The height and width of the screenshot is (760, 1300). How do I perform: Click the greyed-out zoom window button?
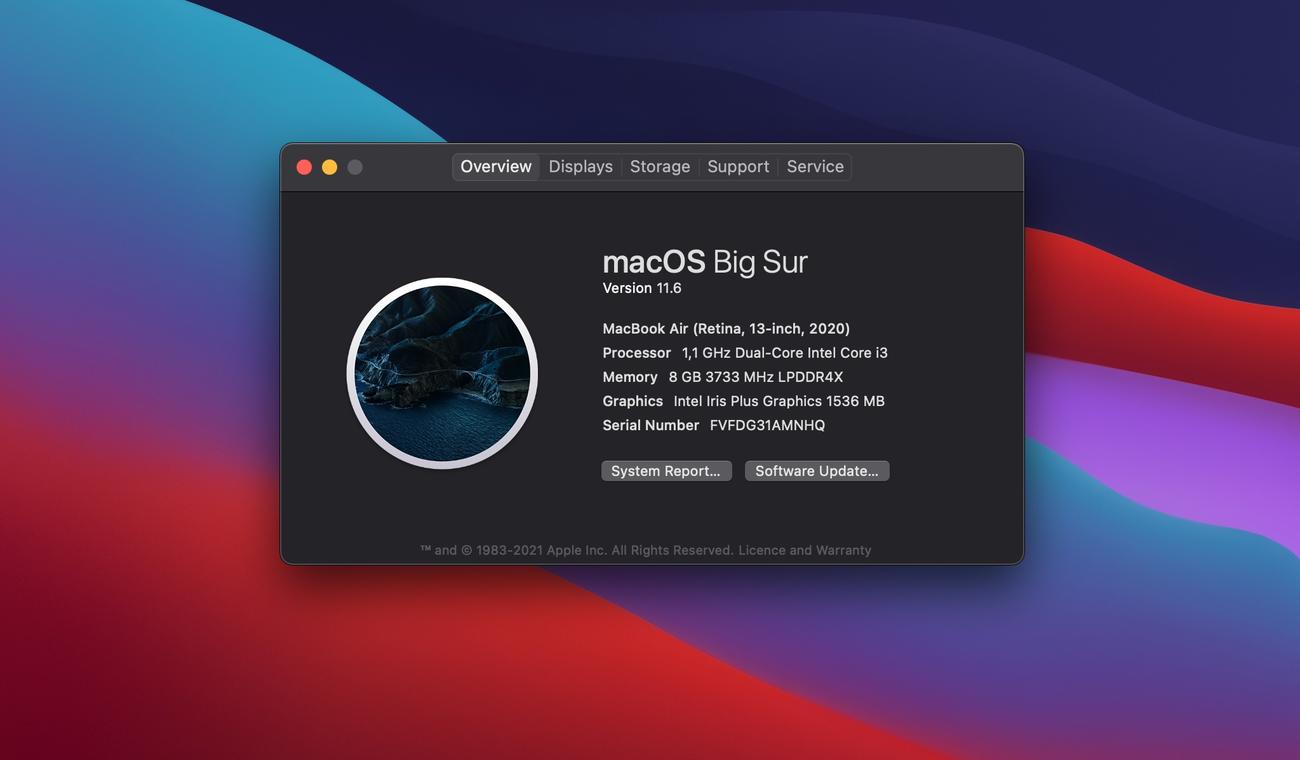click(354, 167)
